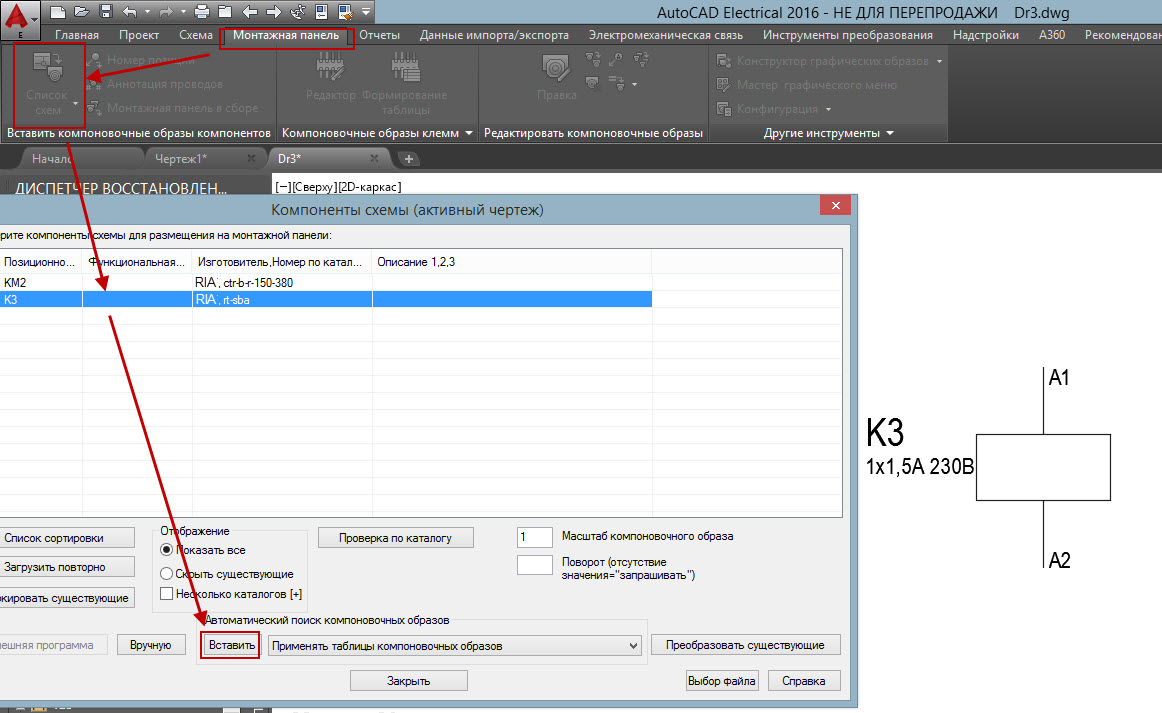The image size is (1162, 713).
Task: Close the Dr3* drawing tab
Action: tap(374, 159)
